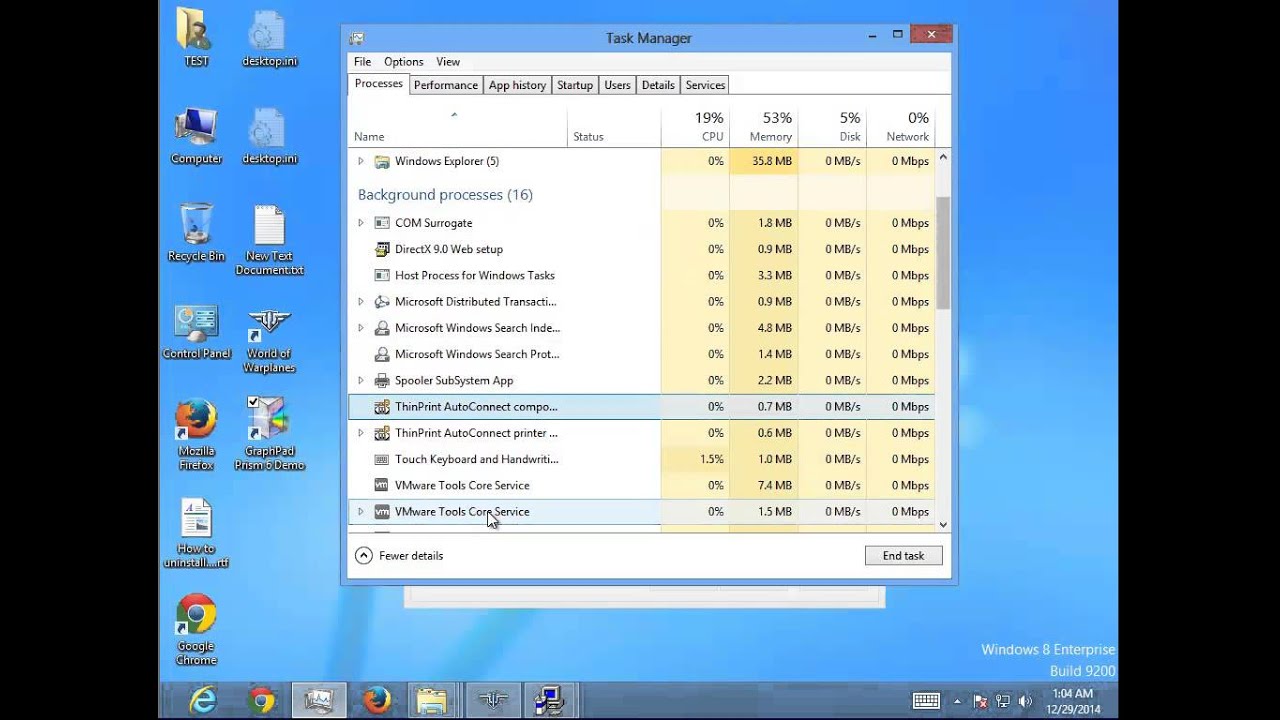The image size is (1280, 720).
Task: Click the Microsoft Windows Search Indexer icon
Action: click(381, 328)
